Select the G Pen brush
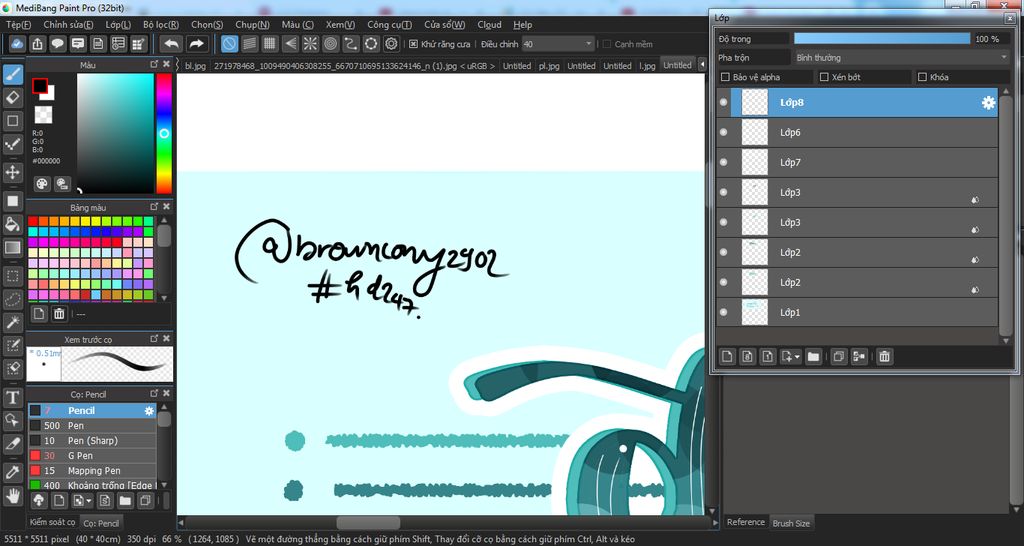 (92, 456)
